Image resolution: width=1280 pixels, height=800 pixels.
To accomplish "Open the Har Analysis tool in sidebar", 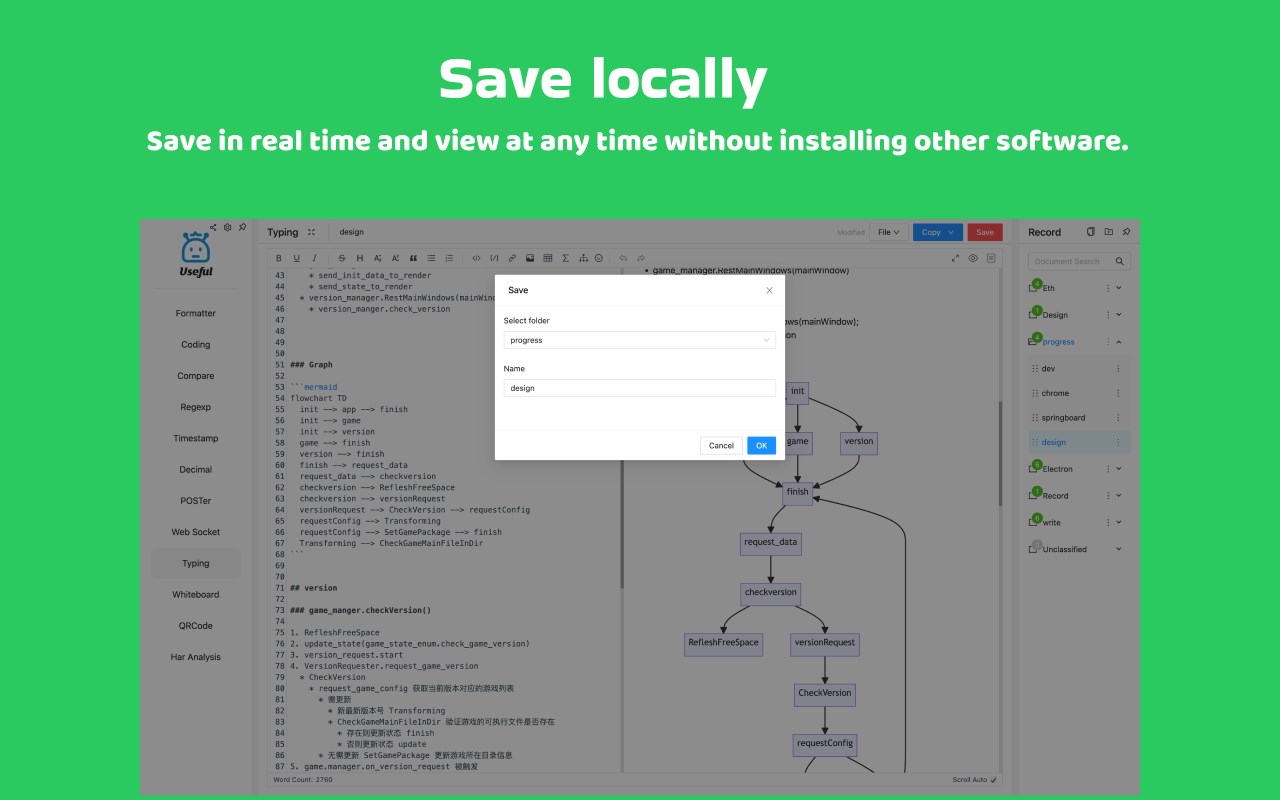I will pyautogui.click(x=196, y=657).
